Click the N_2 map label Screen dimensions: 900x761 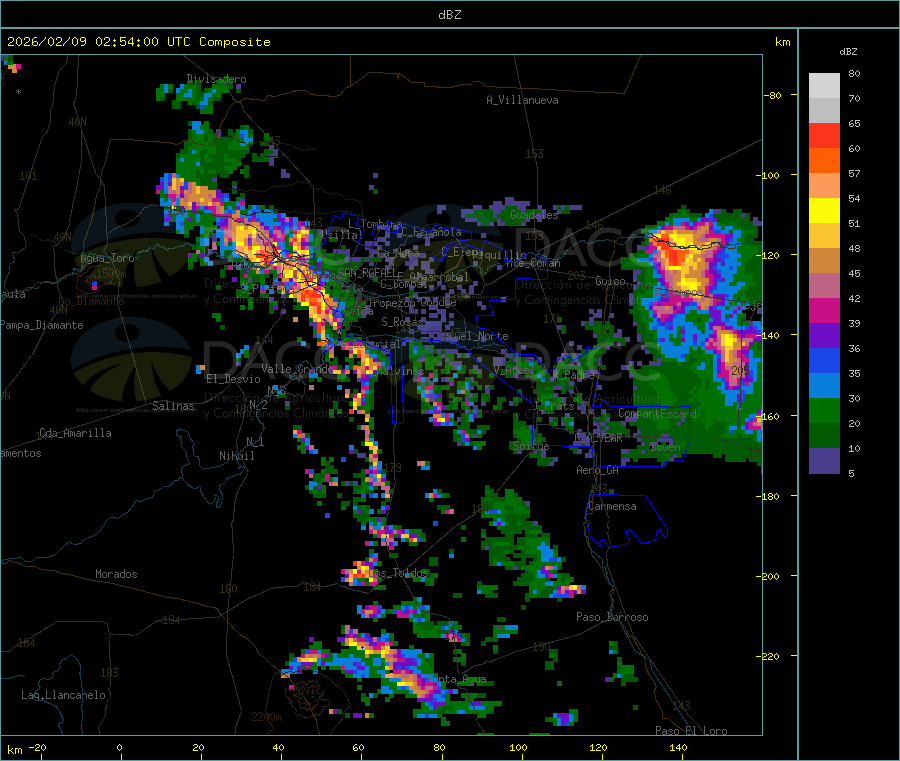[258, 403]
